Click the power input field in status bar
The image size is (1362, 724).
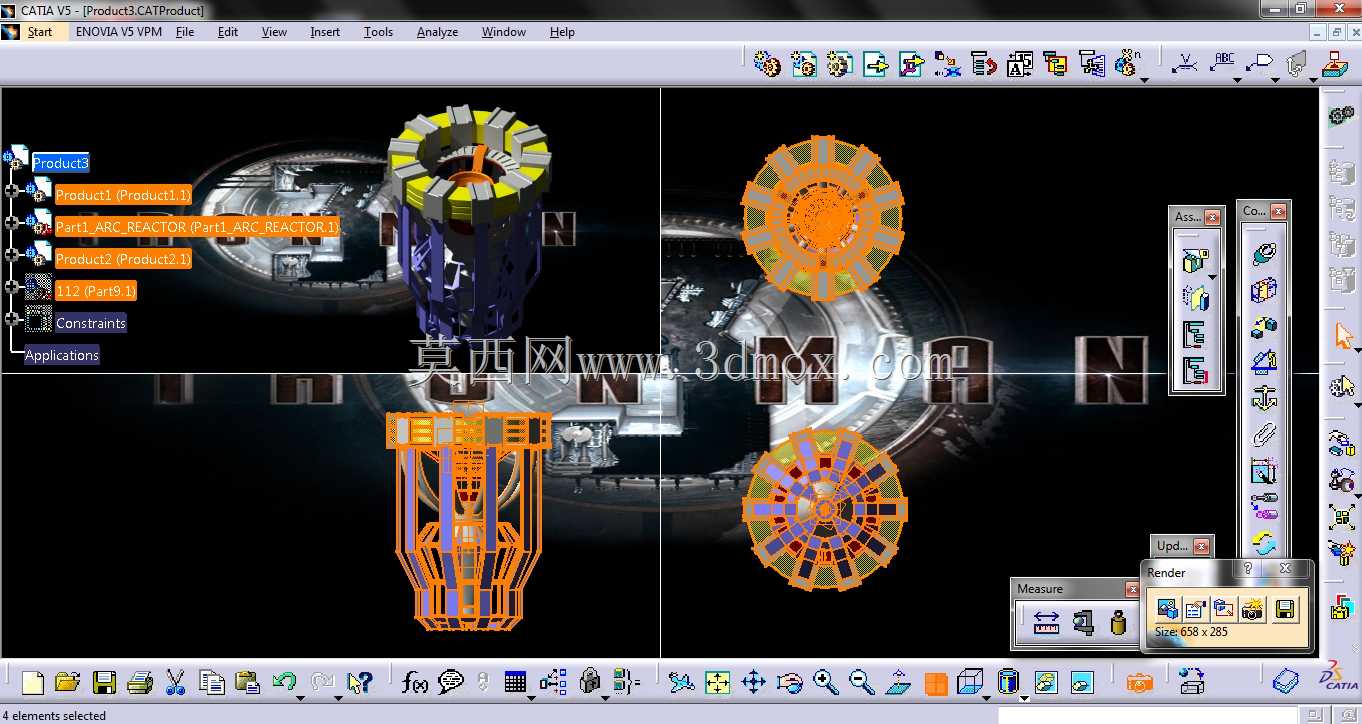1149,715
